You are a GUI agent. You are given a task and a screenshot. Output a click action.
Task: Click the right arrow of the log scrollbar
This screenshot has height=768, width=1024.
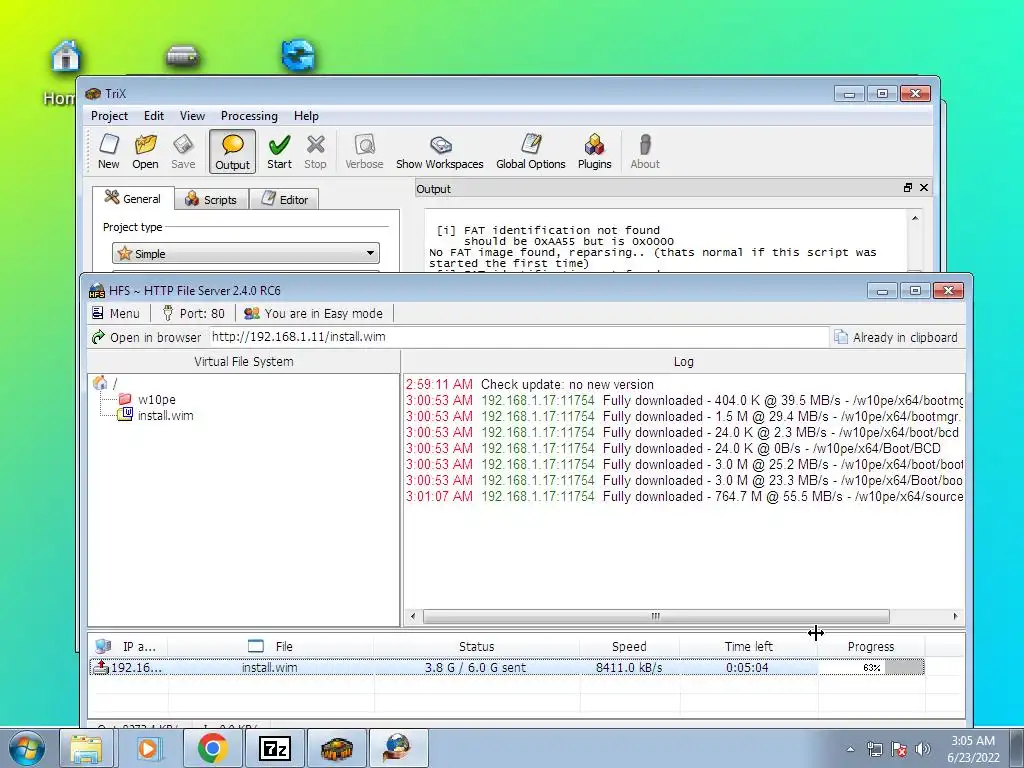pyautogui.click(x=955, y=616)
